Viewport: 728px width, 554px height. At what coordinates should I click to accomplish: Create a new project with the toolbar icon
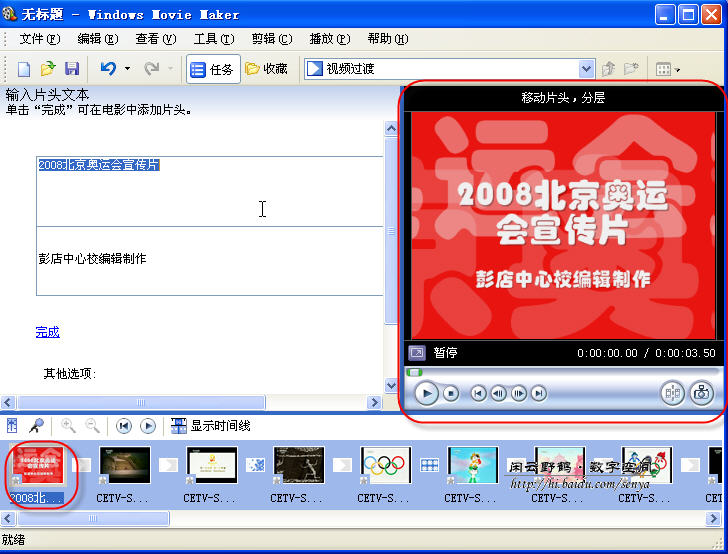(24, 69)
